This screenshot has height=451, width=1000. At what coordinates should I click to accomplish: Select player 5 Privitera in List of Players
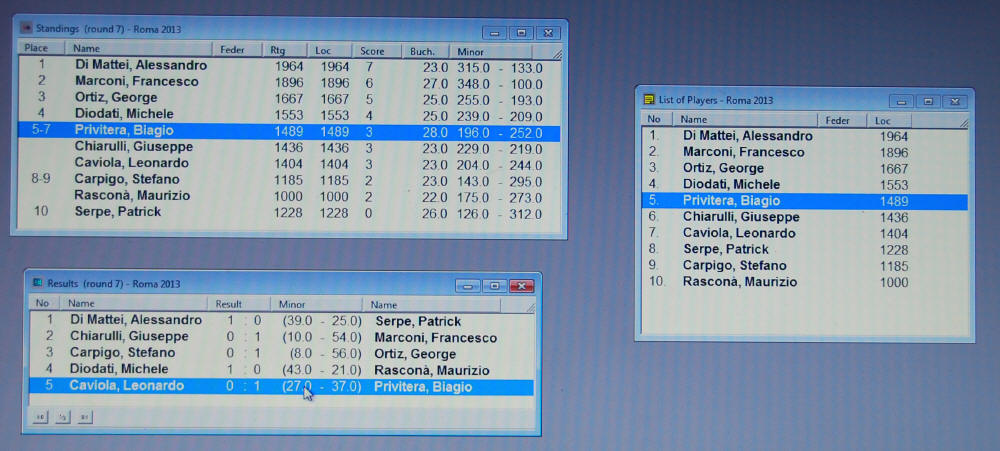click(x=804, y=202)
